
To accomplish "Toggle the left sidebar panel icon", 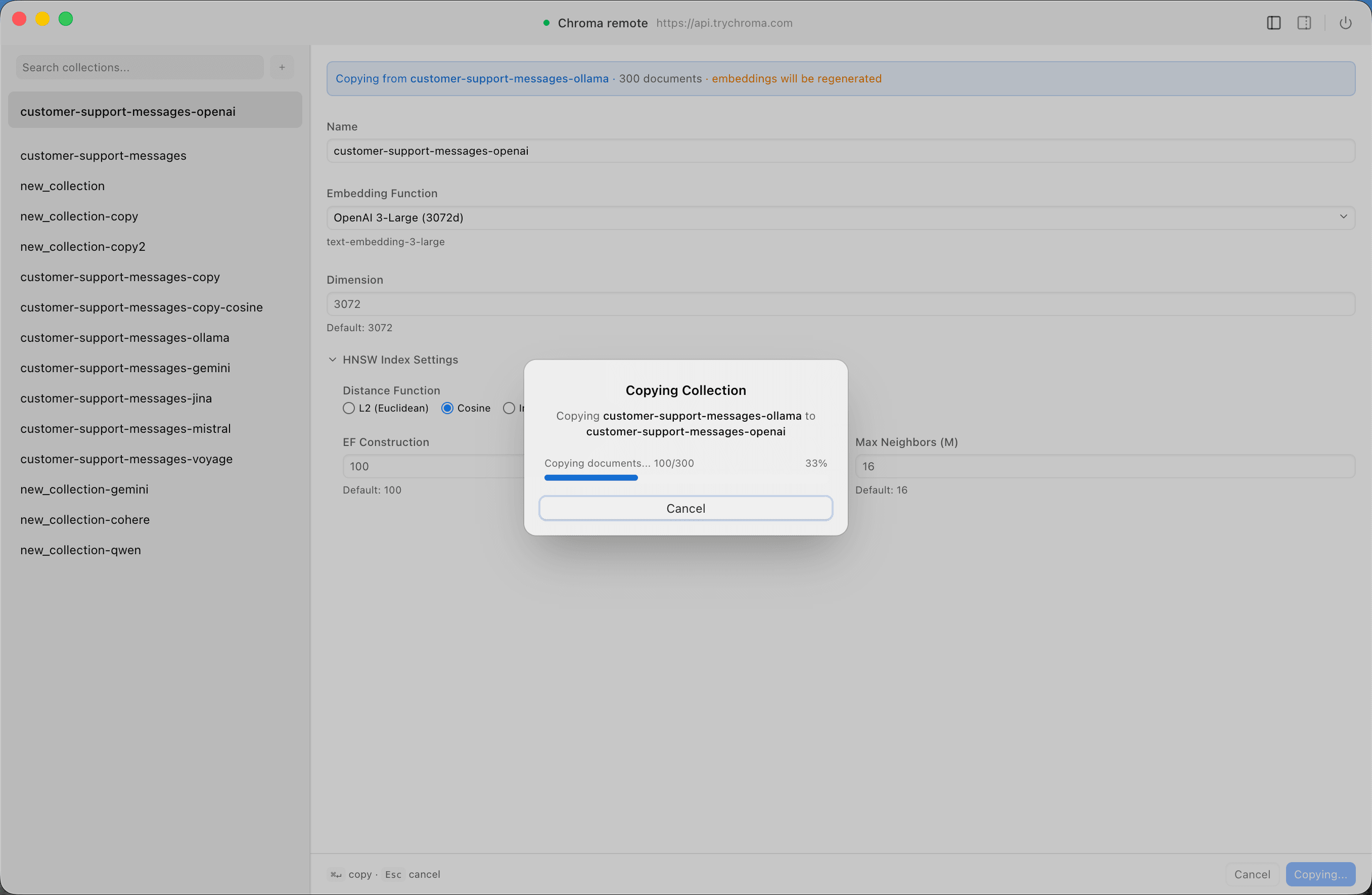I will click(1274, 22).
